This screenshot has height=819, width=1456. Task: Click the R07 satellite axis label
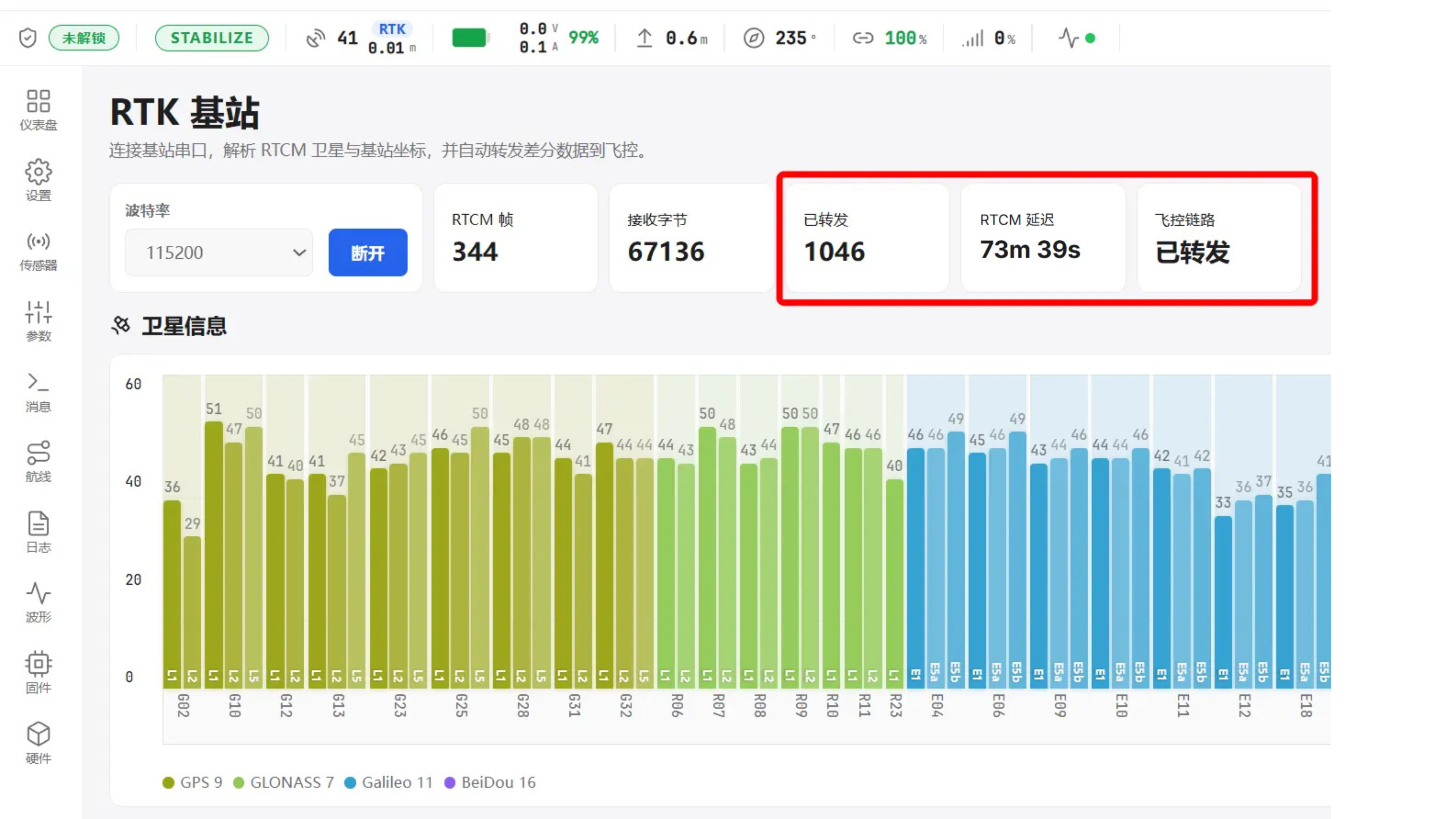pos(719,705)
